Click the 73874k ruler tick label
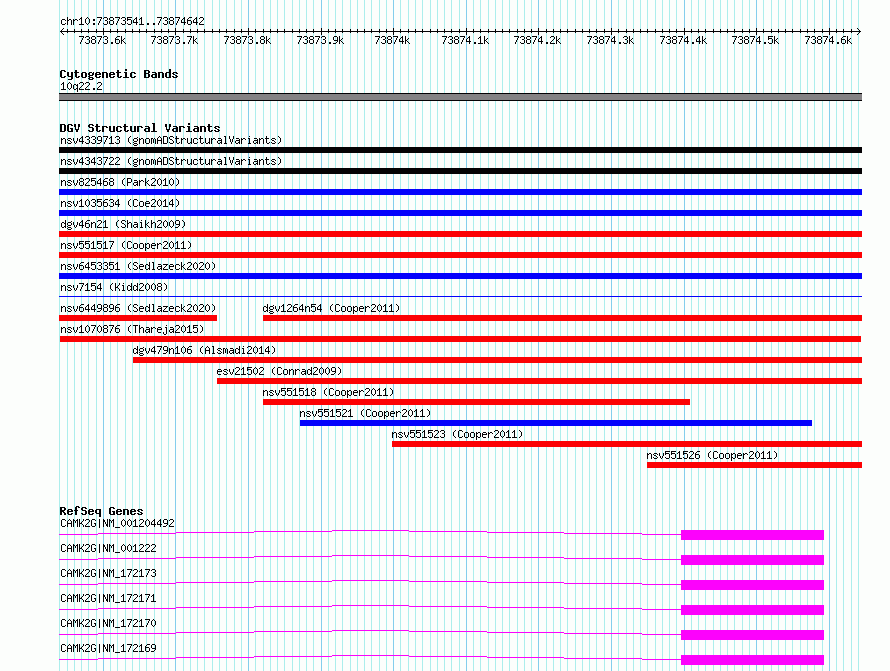 [392, 40]
